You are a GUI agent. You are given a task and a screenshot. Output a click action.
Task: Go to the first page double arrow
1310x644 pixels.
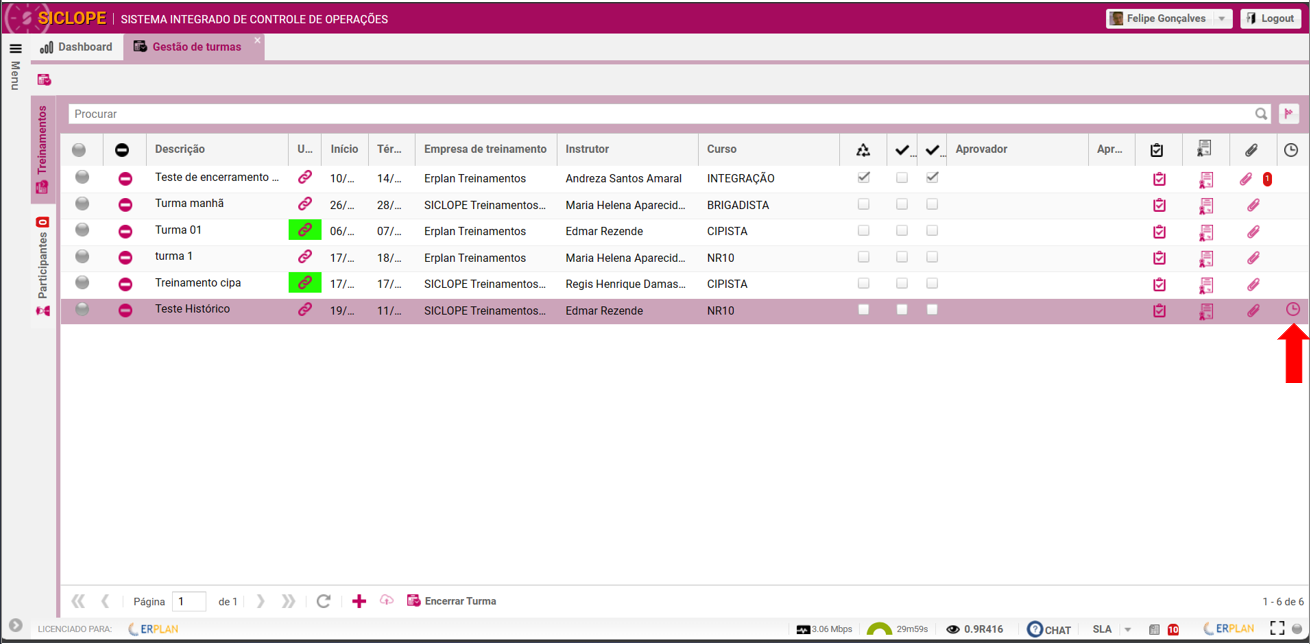point(78,602)
